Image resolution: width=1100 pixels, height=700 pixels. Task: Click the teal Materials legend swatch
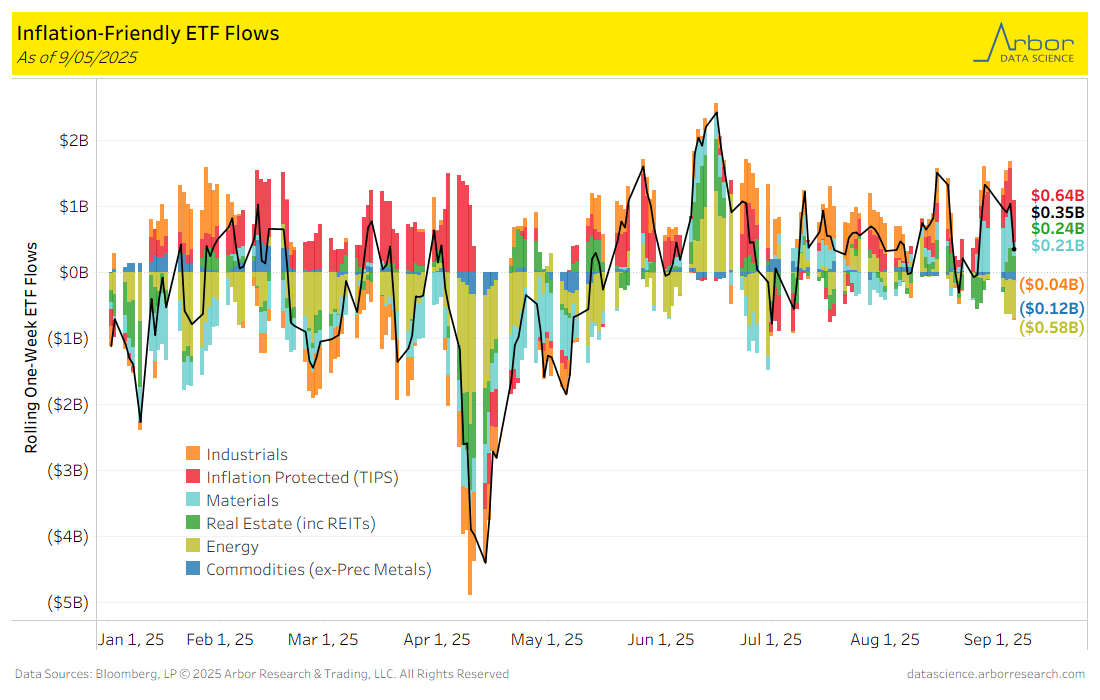tap(194, 501)
